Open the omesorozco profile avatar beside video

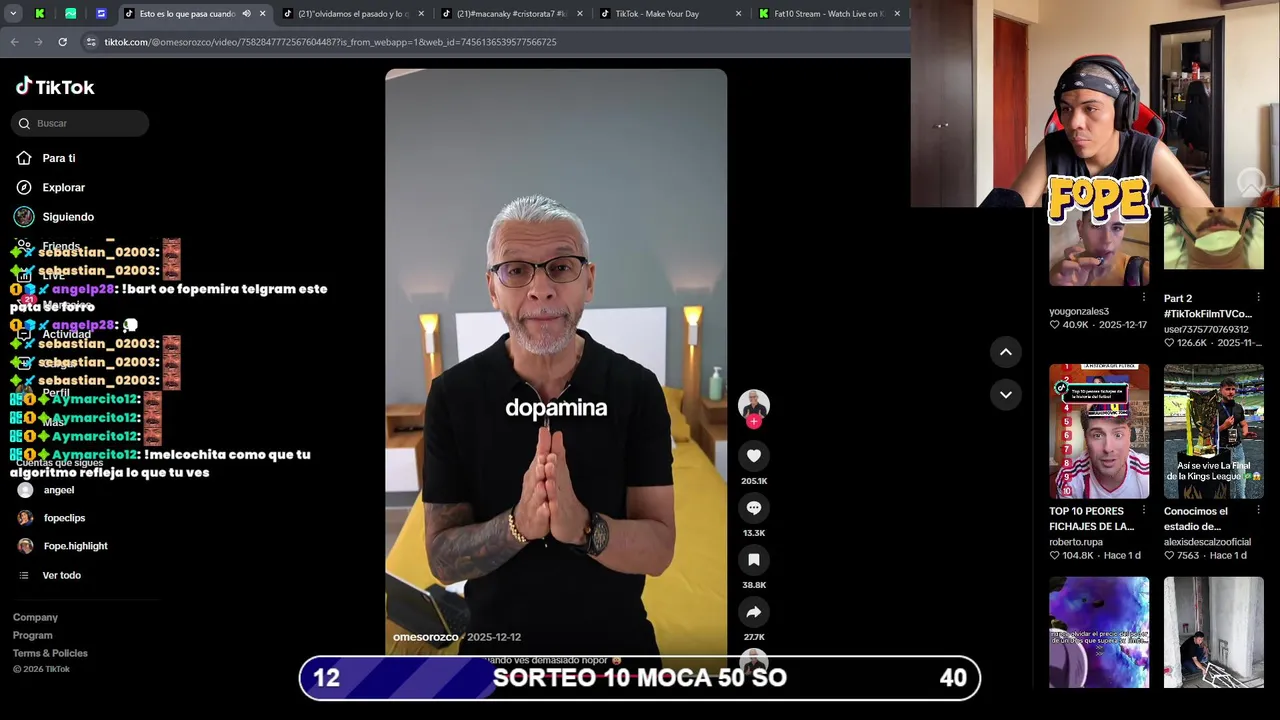(754, 404)
